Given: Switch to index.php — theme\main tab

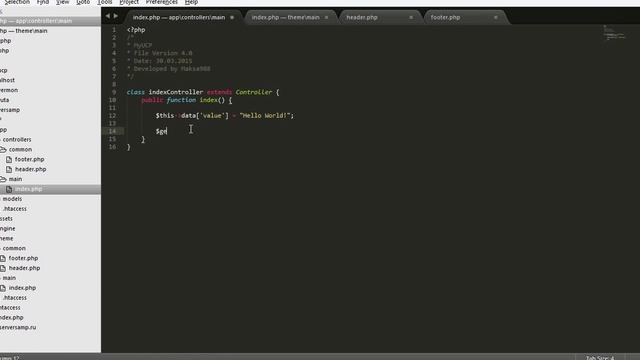Looking at the screenshot, I should pyautogui.click(x=285, y=18).
